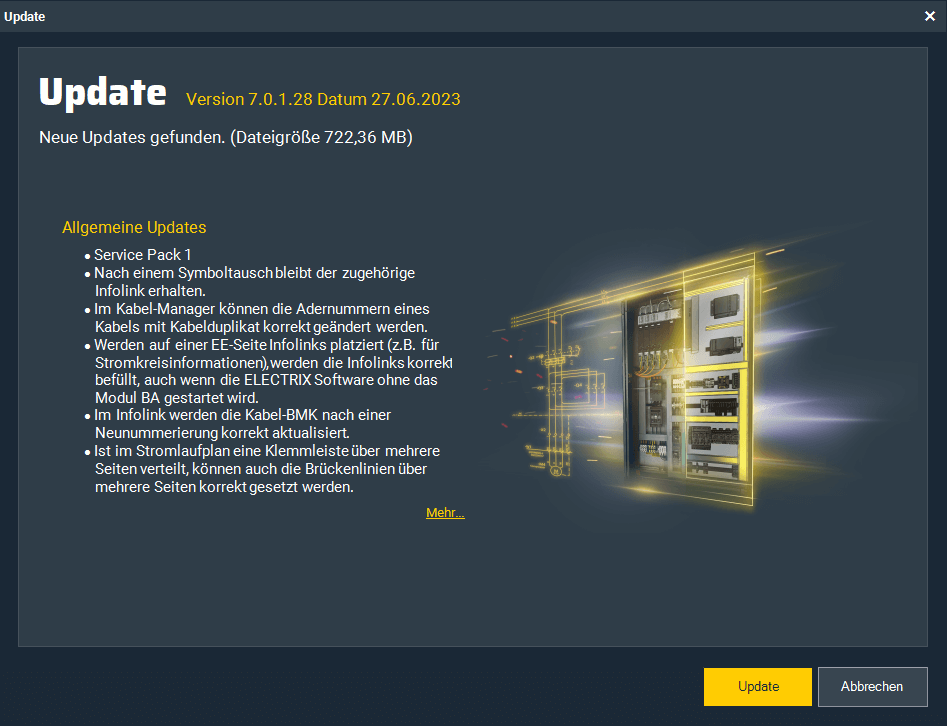This screenshot has height=726, width=947.
Task: Close the Update dialog window
Action: point(930,16)
